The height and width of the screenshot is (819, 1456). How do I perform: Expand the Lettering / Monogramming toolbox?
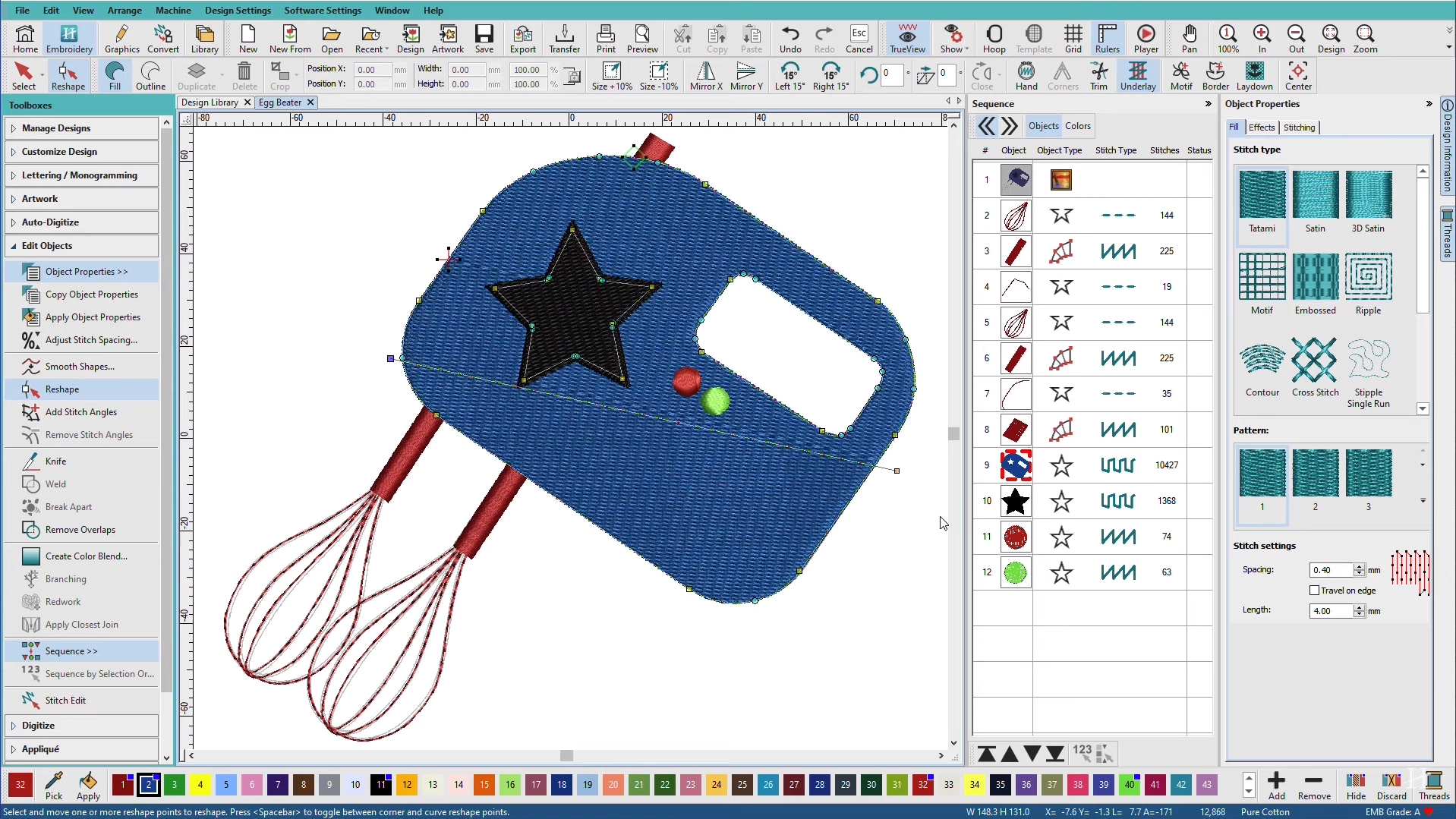pos(79,175)
